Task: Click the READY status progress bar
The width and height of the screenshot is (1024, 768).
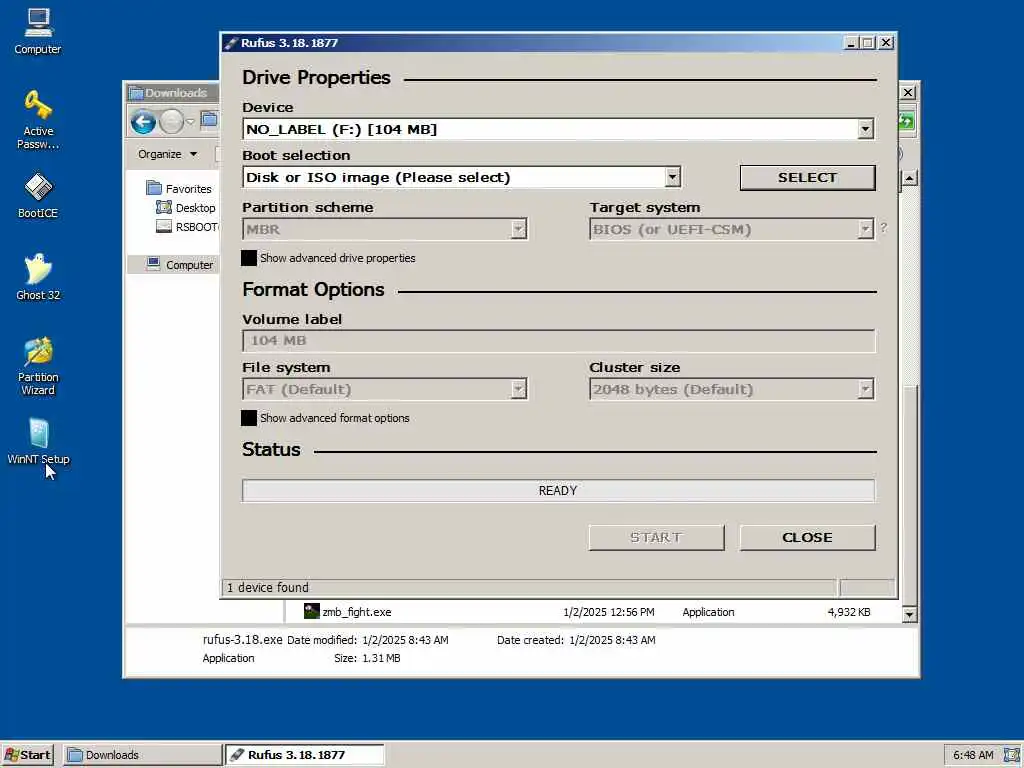Action: tap(558, 490)
